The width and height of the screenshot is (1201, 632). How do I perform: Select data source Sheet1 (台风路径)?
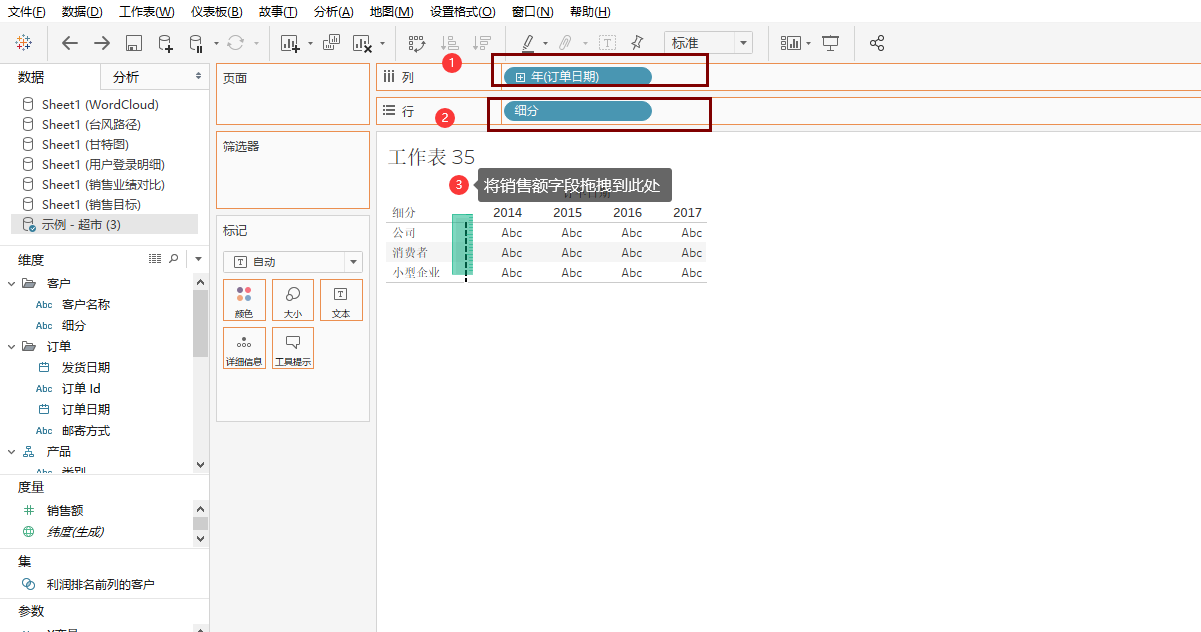point(91,124)
